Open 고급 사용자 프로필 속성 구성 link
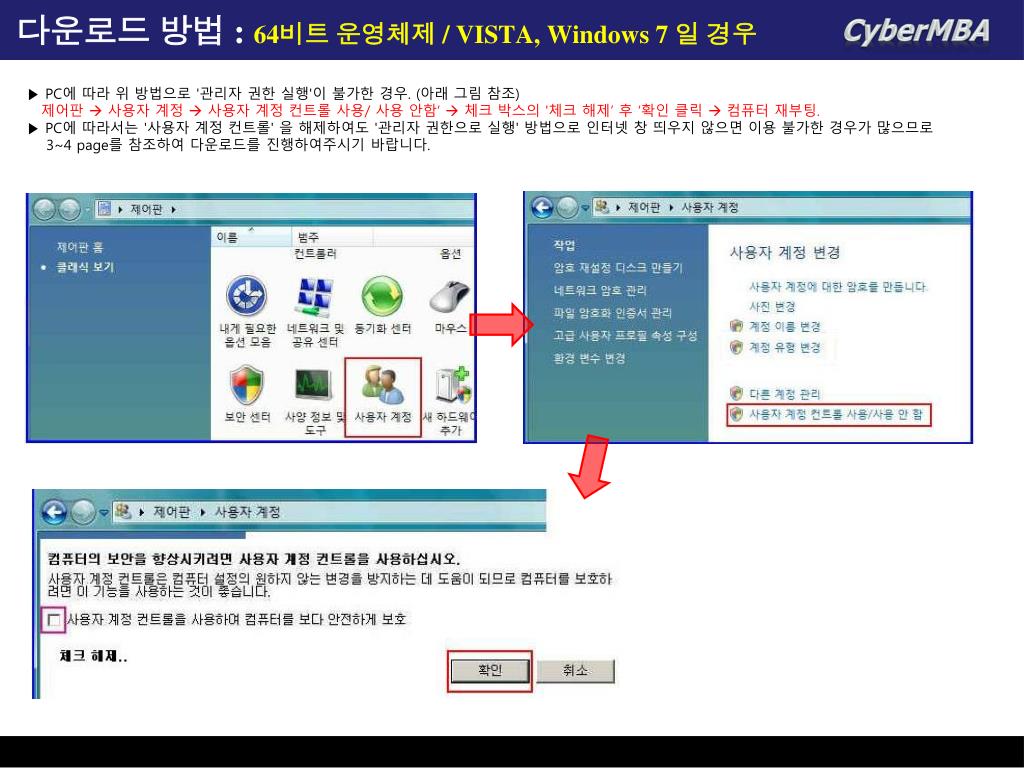The image size is (1024, 768). pyautogui.click(x=625, y=336)
